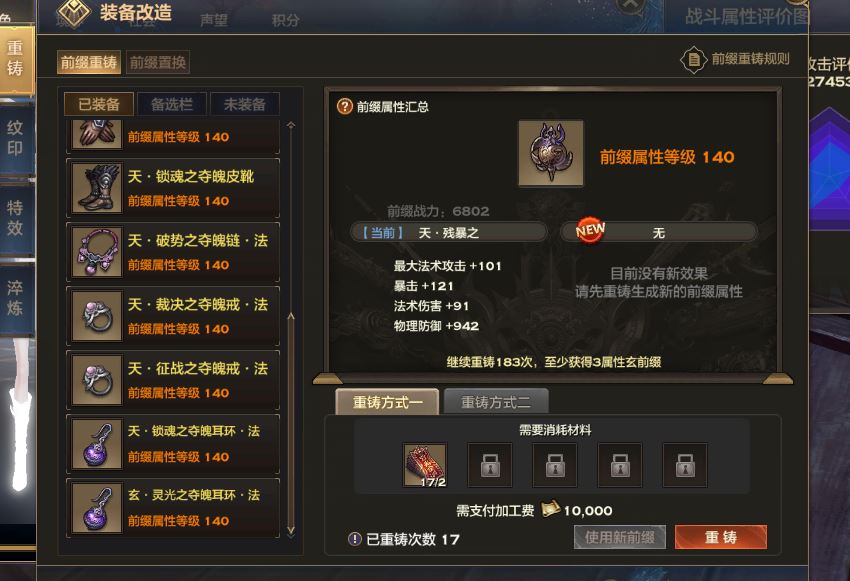Viewport: 850px width, 581px height.
Task: Click the last locked material slot
Action: 685,465
